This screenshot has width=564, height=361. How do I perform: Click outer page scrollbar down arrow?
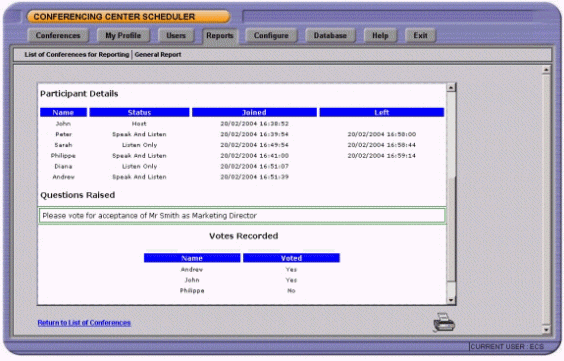(x=546, y=329)
